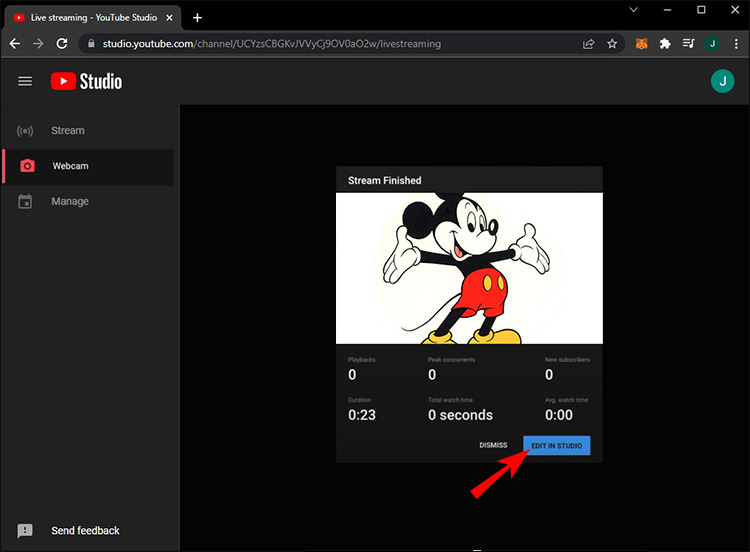Select the Stream broadcast icon
750x552 pixels.
[25, 131]
